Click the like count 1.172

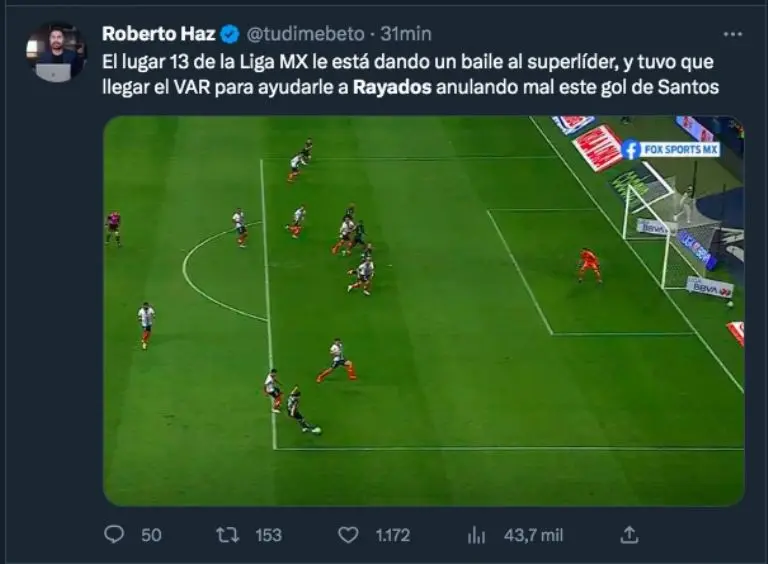(393, 535)
